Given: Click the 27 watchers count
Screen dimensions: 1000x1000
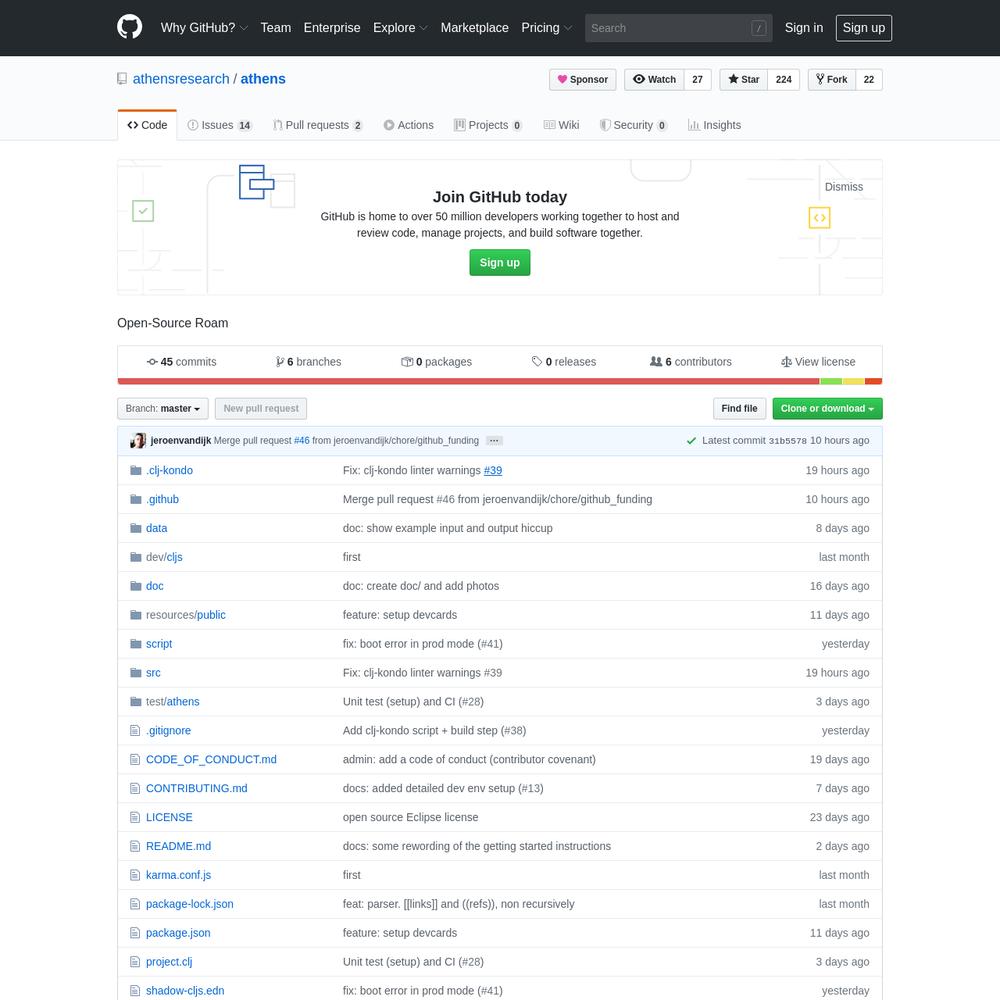Looking at the screenshot, I should pos(698,80).
